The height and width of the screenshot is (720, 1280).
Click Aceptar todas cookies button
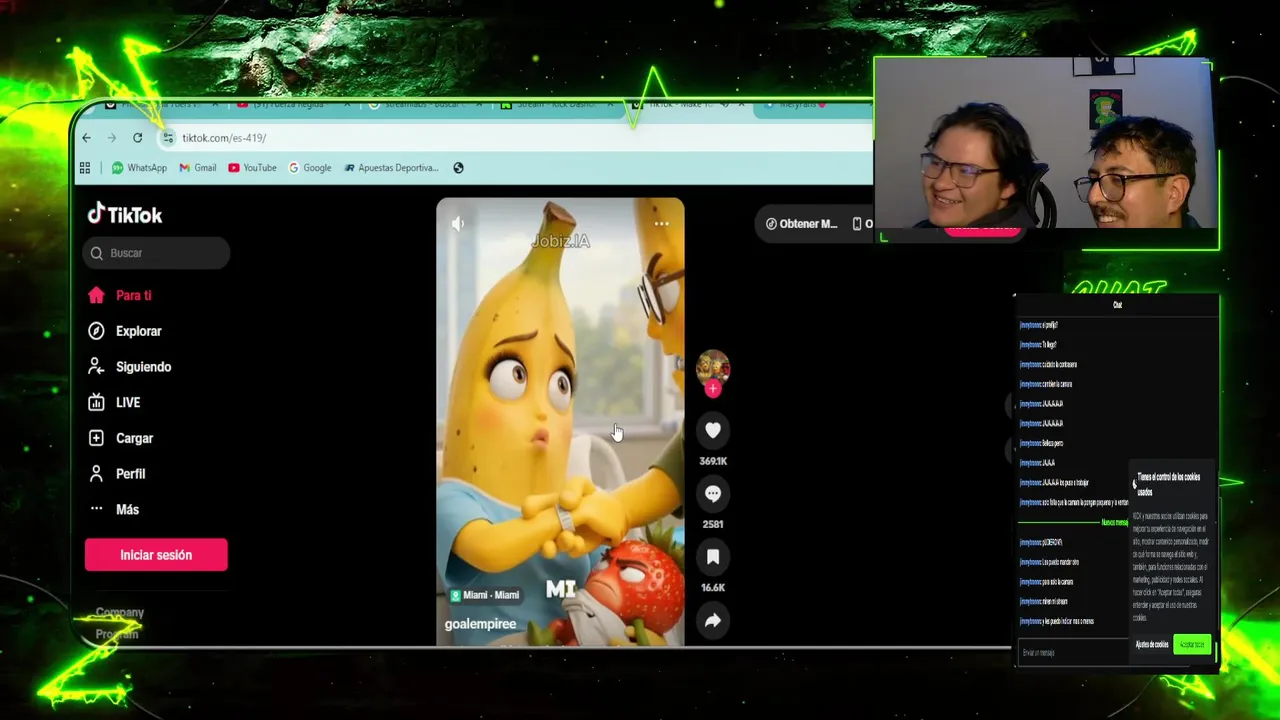[1192, 645]
